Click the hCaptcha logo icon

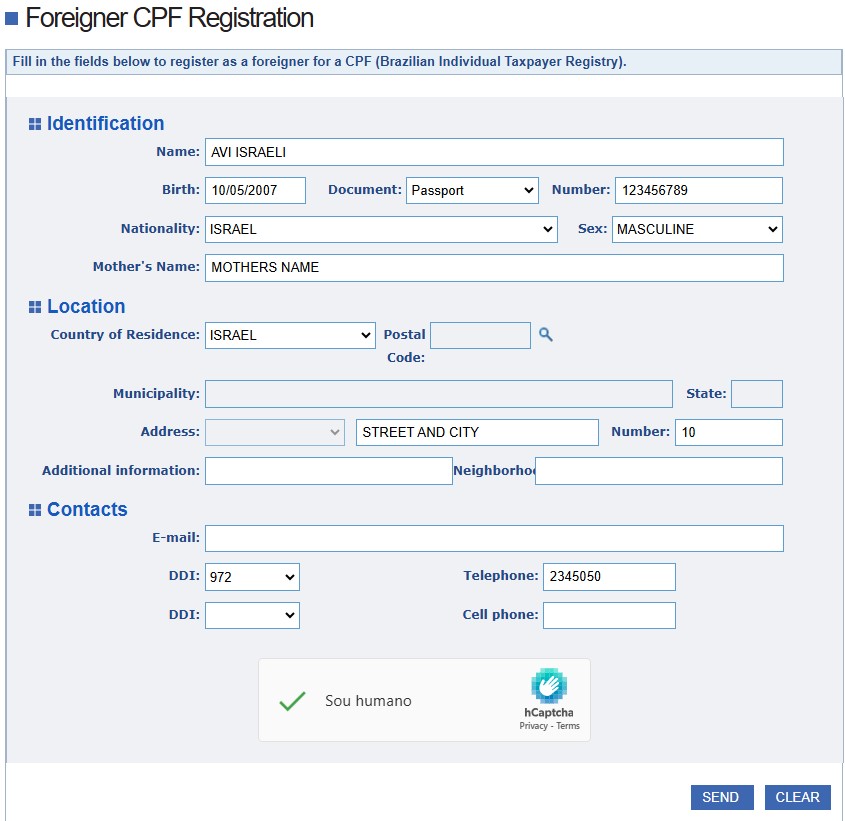point(549,686)
